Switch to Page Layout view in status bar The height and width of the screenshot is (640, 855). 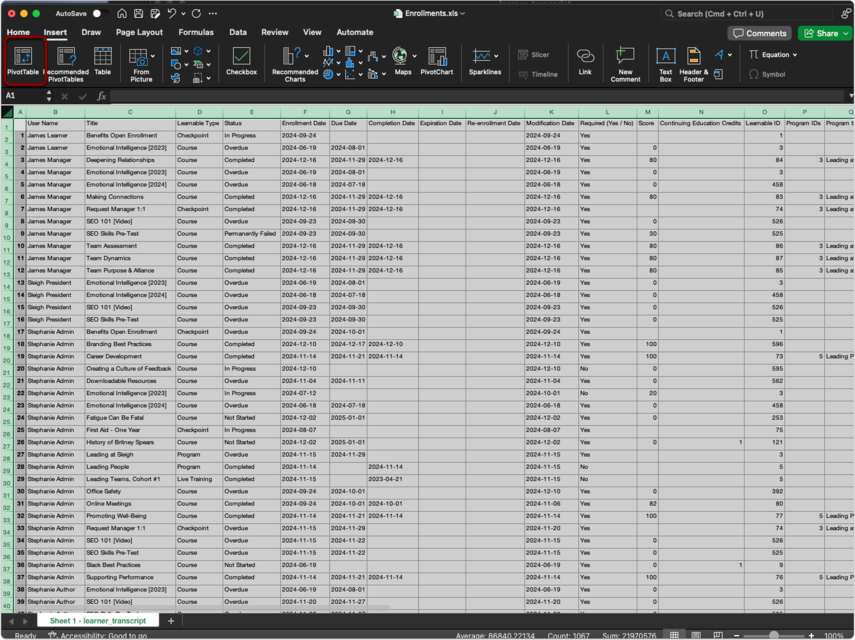click(x=696, y=636)
